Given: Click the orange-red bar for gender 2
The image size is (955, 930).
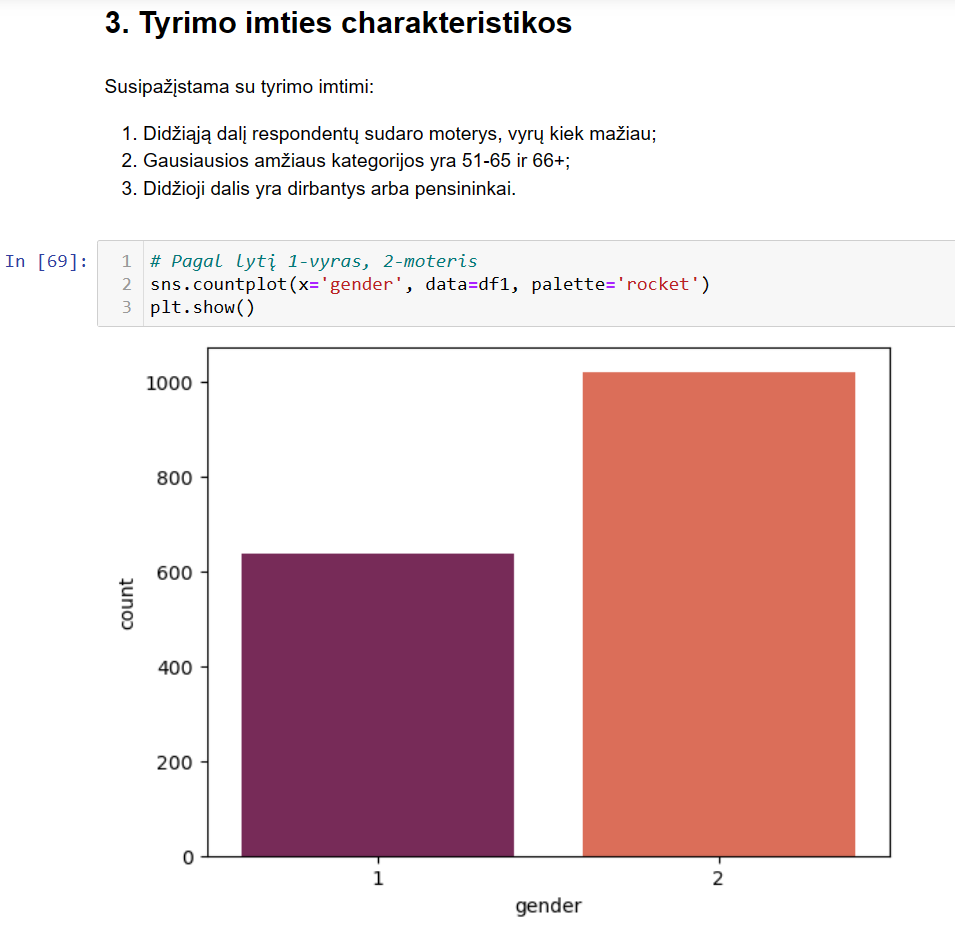Looking at the screenshot, I should coord(719,614).
